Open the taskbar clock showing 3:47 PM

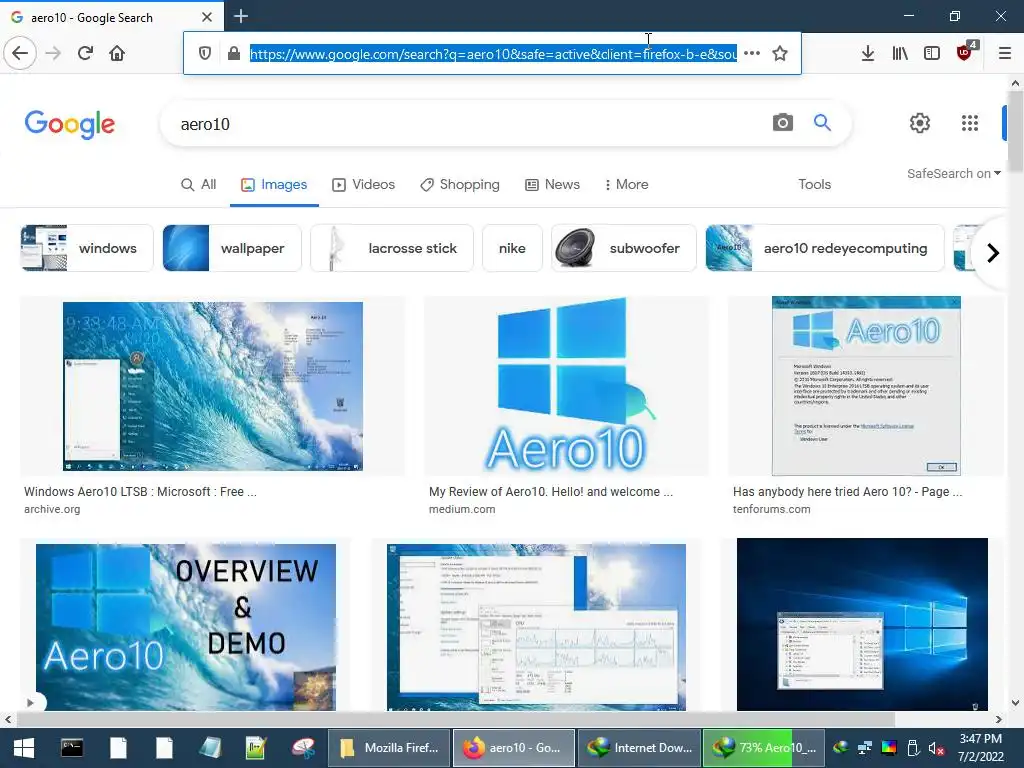click(x=980, y=748)
